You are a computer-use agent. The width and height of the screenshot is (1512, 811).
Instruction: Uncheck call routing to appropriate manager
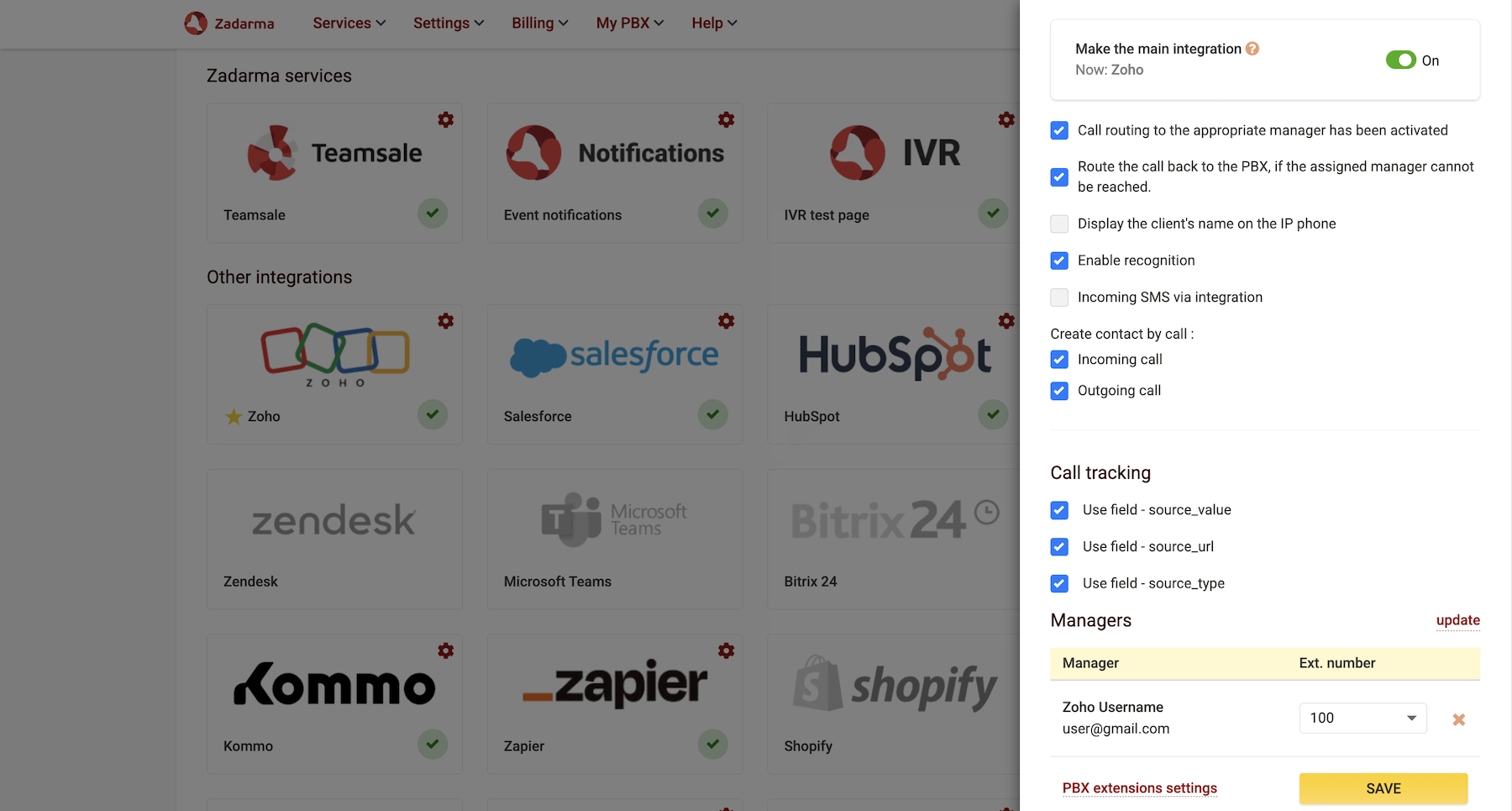pos(1059,130)
